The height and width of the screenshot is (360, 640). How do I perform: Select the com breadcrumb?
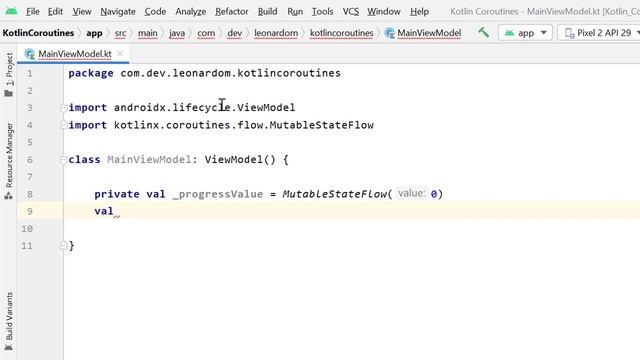206,33
